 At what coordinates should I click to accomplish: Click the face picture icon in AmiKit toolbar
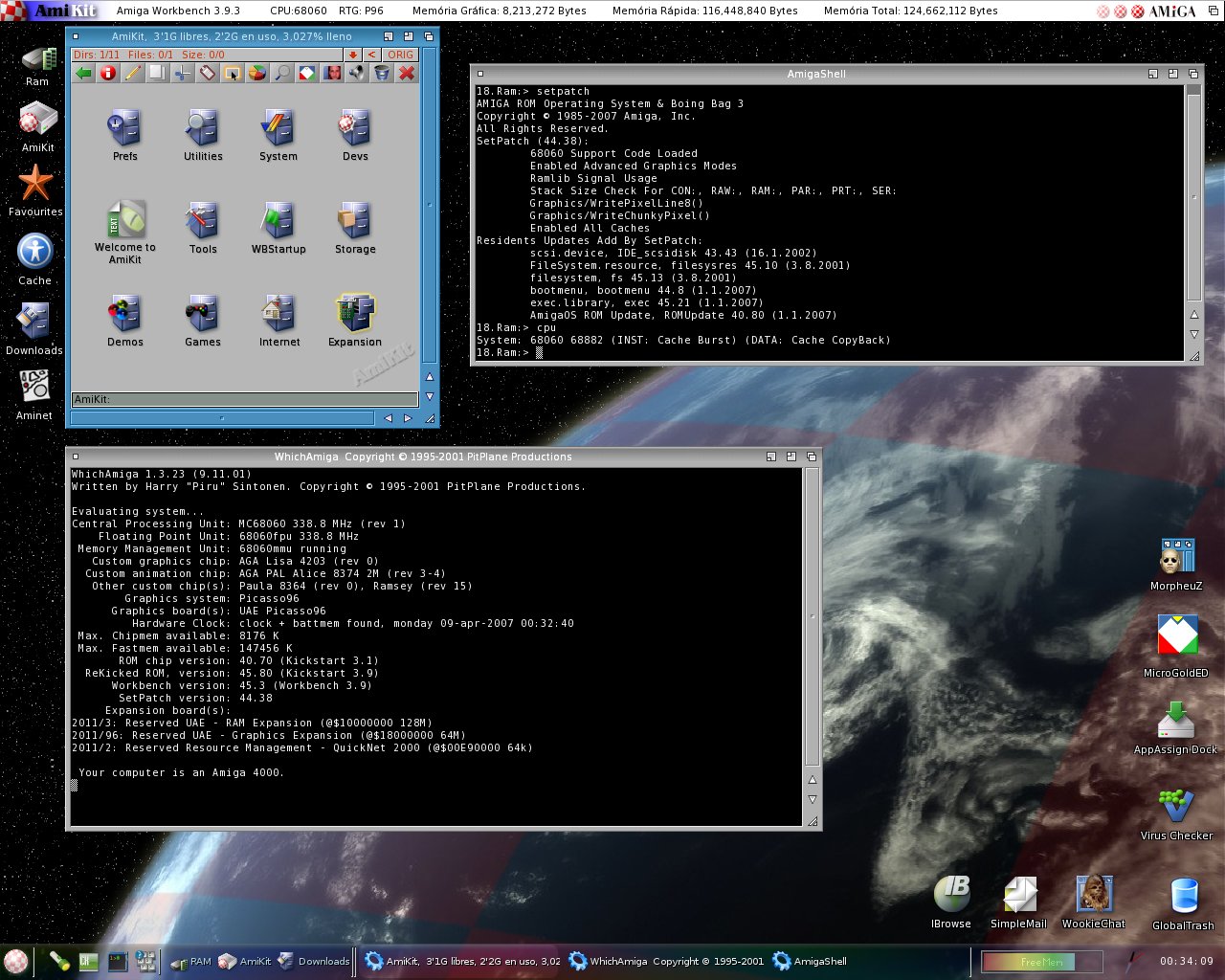pos(332,73)
